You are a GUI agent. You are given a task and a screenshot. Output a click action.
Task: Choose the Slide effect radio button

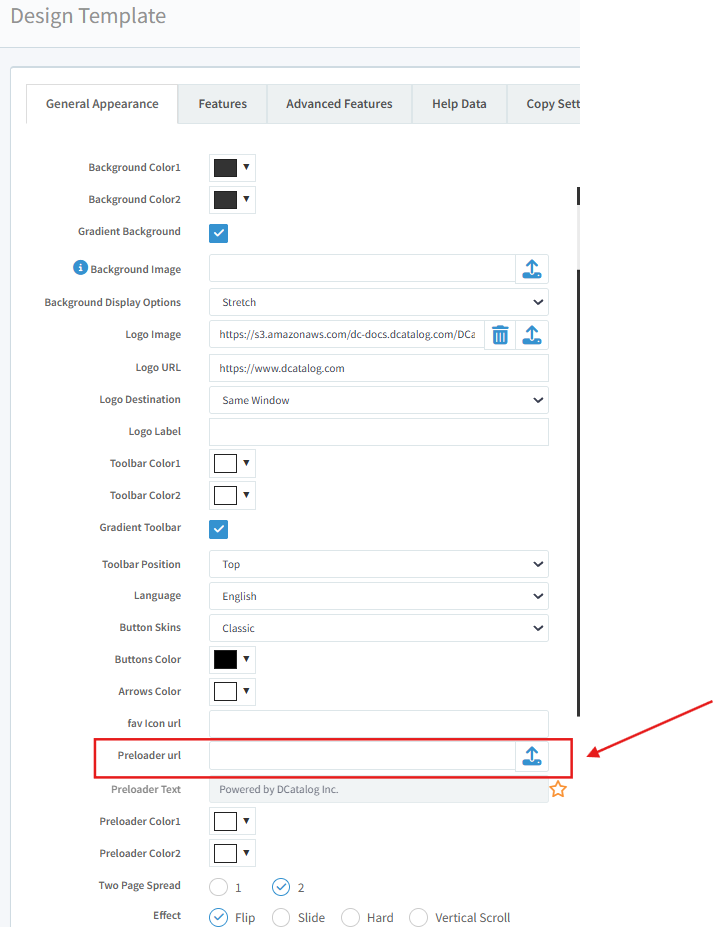[x=281, y=917]
